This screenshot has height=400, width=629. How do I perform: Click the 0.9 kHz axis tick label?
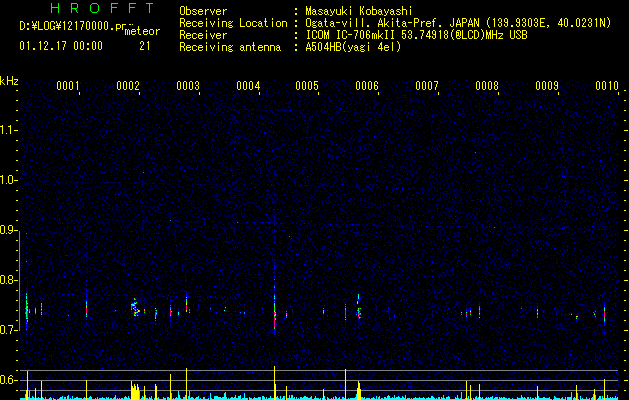(x=7, y=230)
